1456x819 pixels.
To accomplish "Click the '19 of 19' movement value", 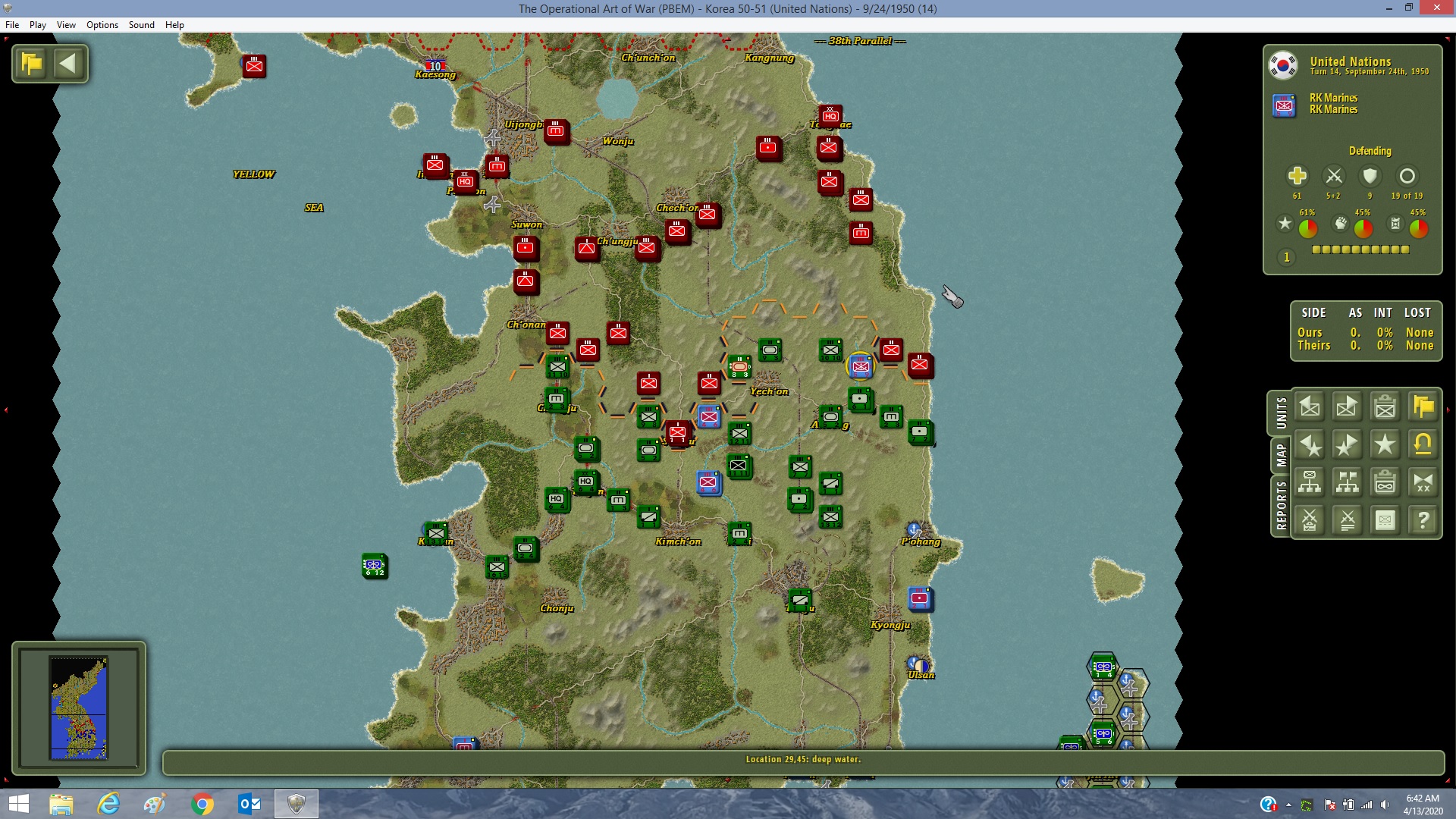I will click(1407, 196).
